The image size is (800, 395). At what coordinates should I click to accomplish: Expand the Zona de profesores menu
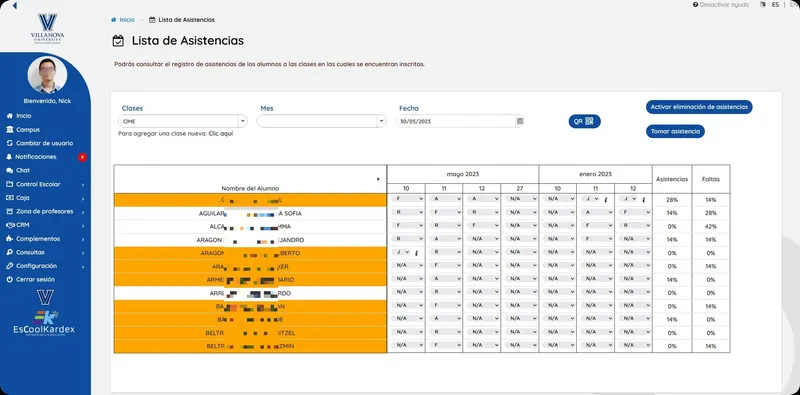click(x=45, y=211)
